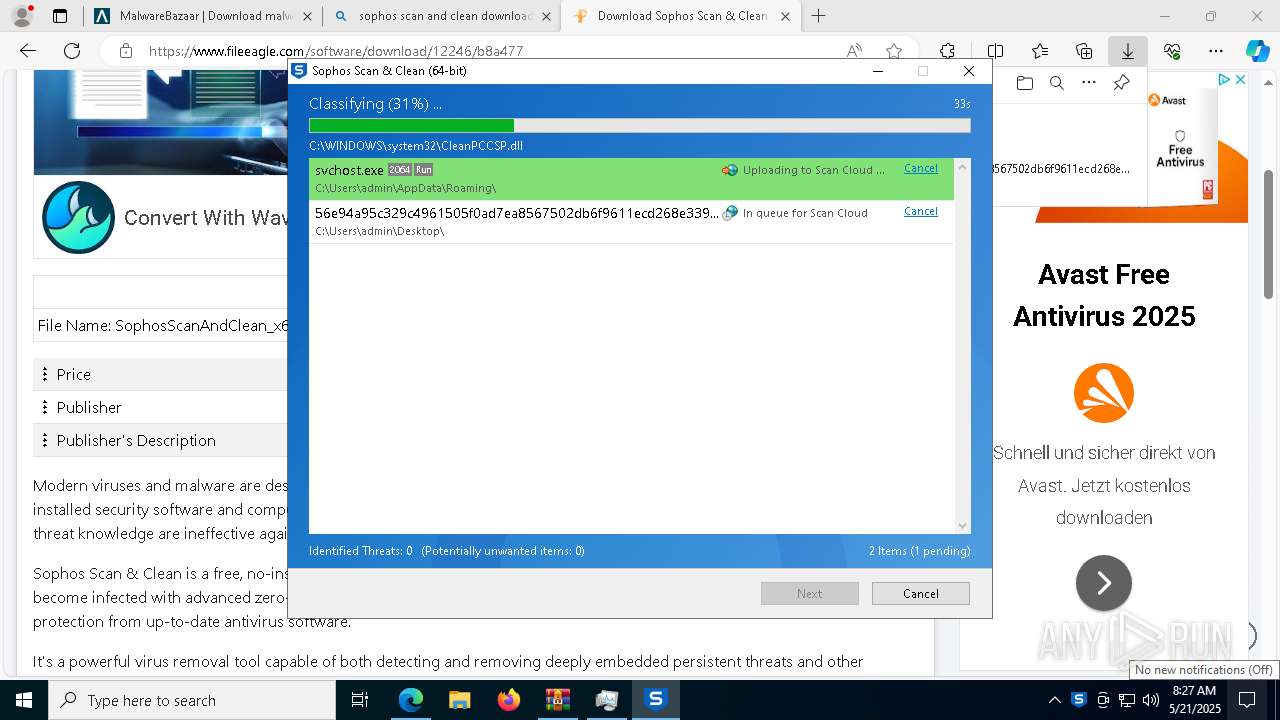1280x720 pixels.
Task: Click the taskbar search box
Action: coord(192,700)
